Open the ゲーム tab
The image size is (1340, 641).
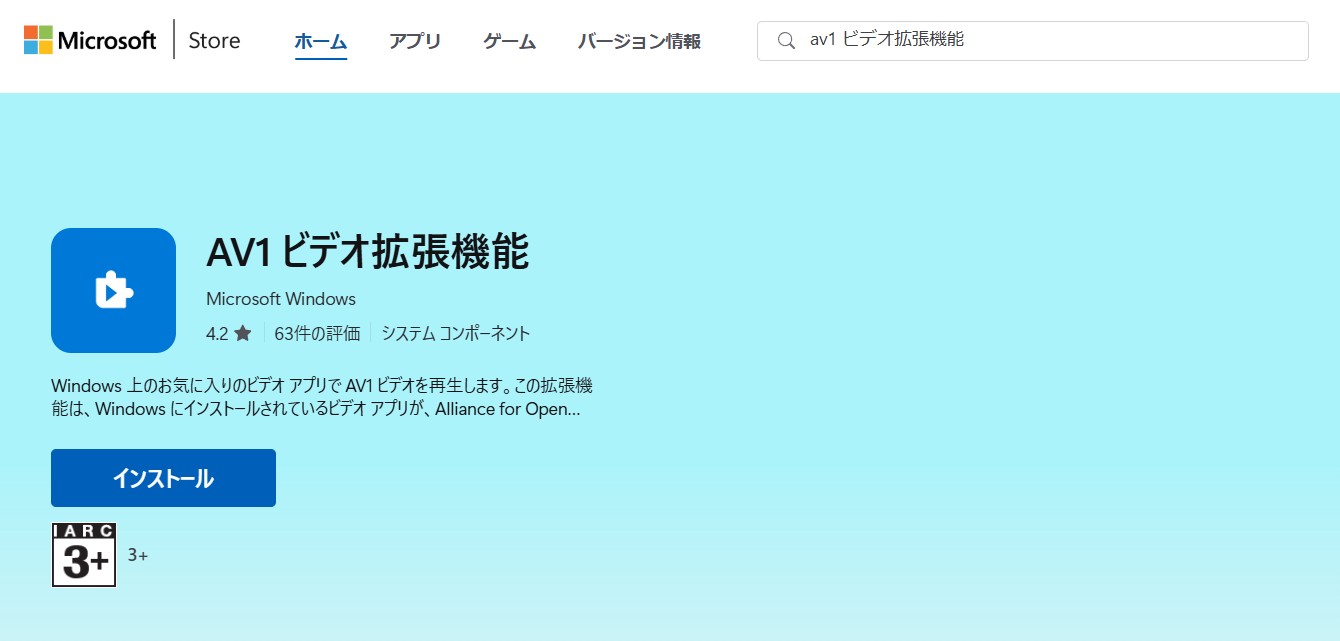509,42
